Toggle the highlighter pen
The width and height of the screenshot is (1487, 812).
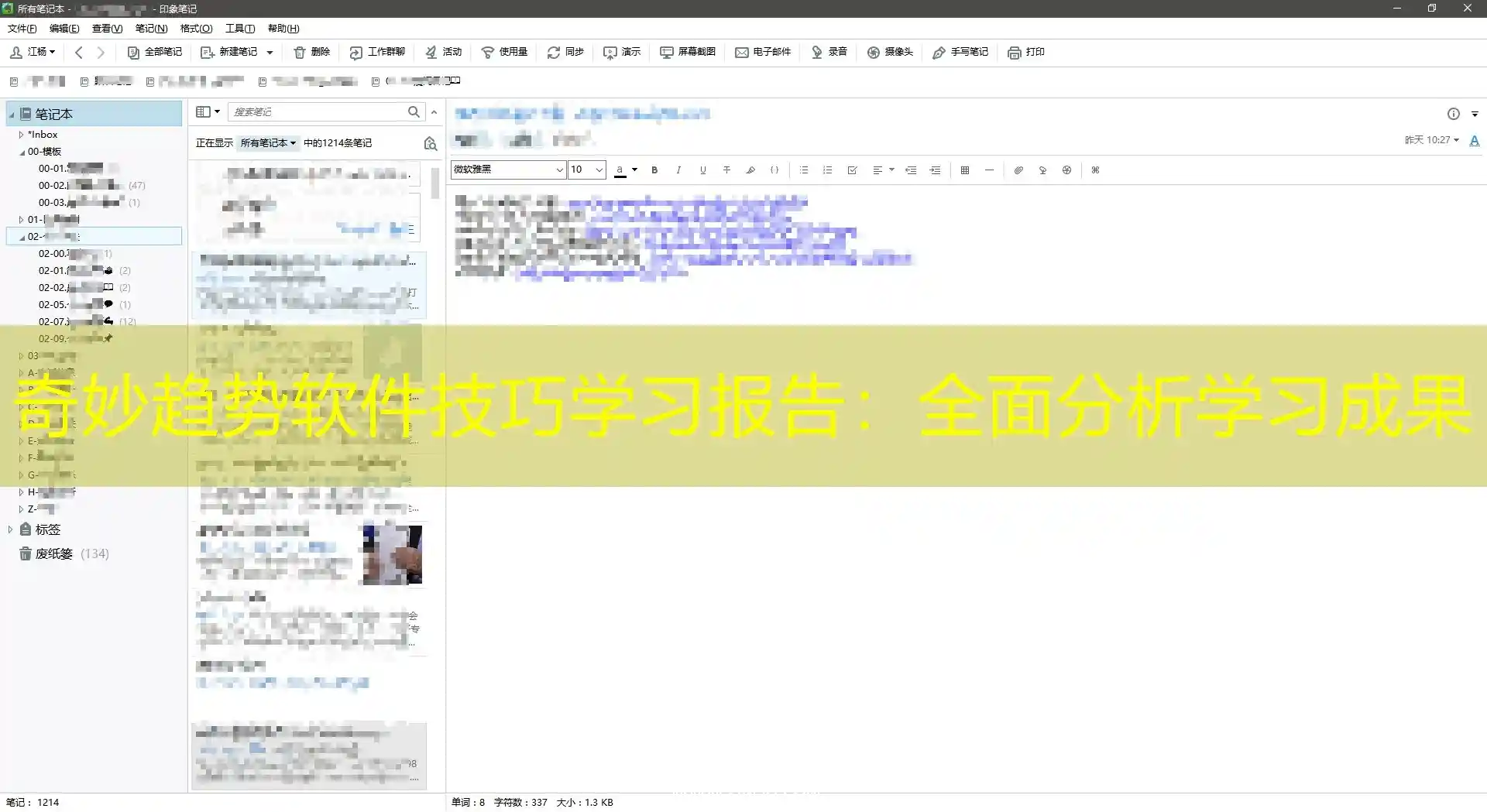[x=750, y=170]
